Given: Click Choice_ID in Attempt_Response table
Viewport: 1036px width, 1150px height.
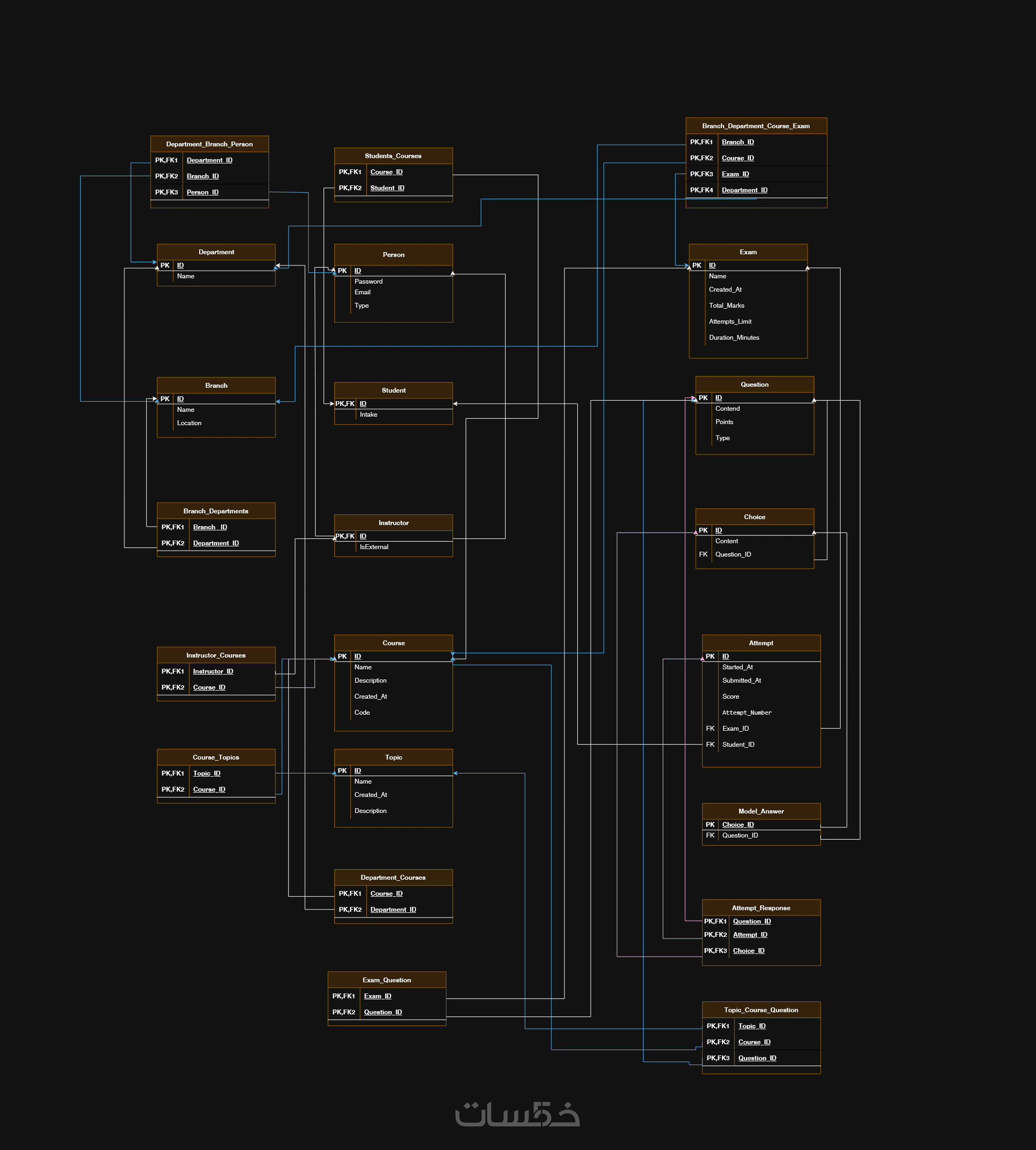Looking at the screenshot, I should (x=749, y=951).
